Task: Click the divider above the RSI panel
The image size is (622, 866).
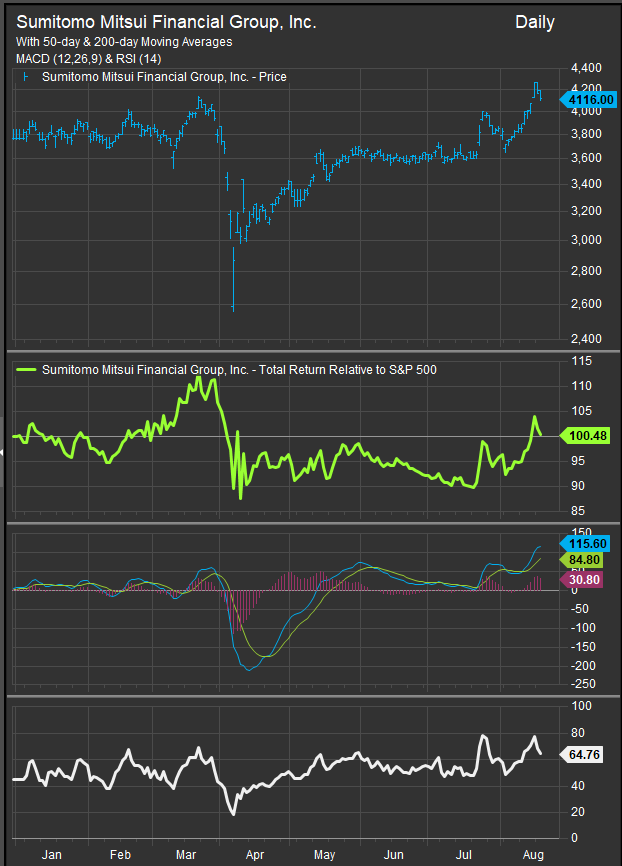Action: tap(311, 696)
